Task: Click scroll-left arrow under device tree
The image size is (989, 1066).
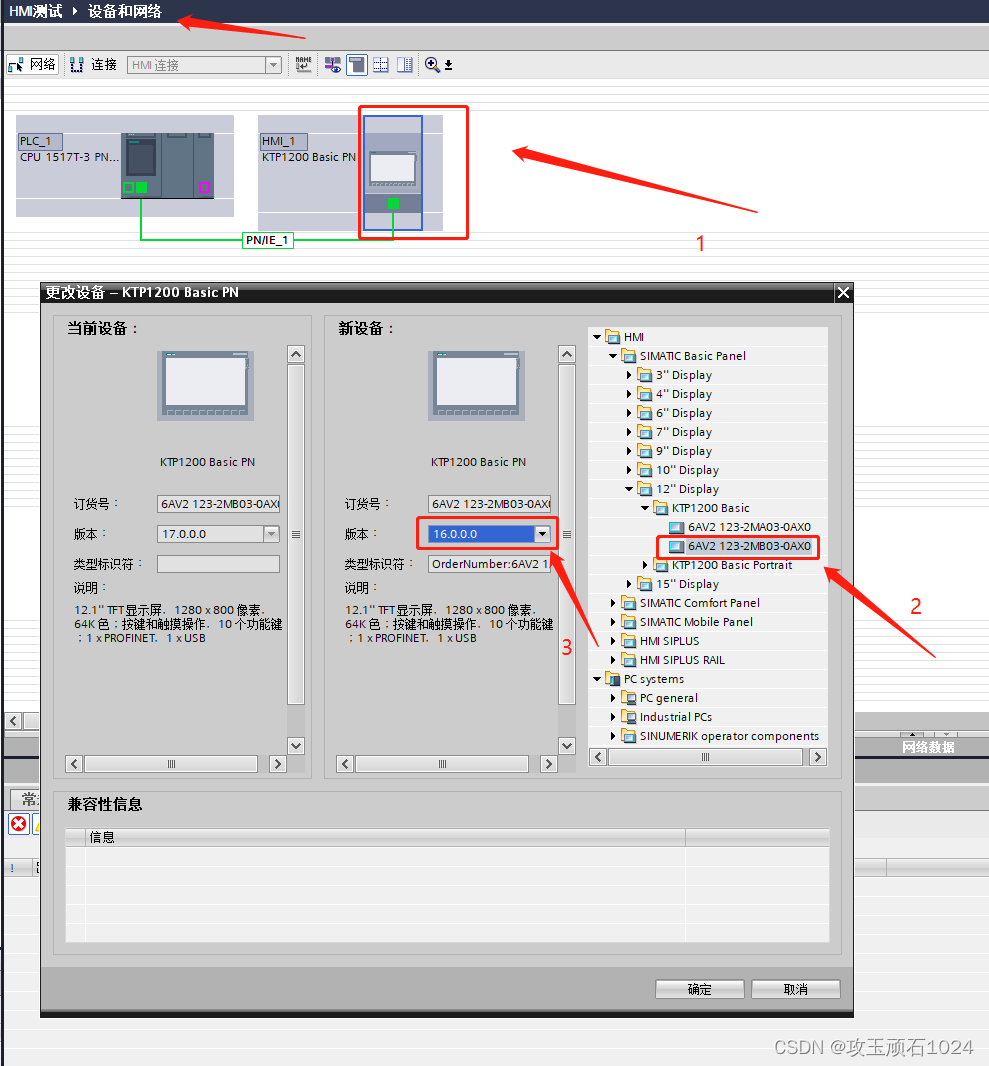Action: 598,757
